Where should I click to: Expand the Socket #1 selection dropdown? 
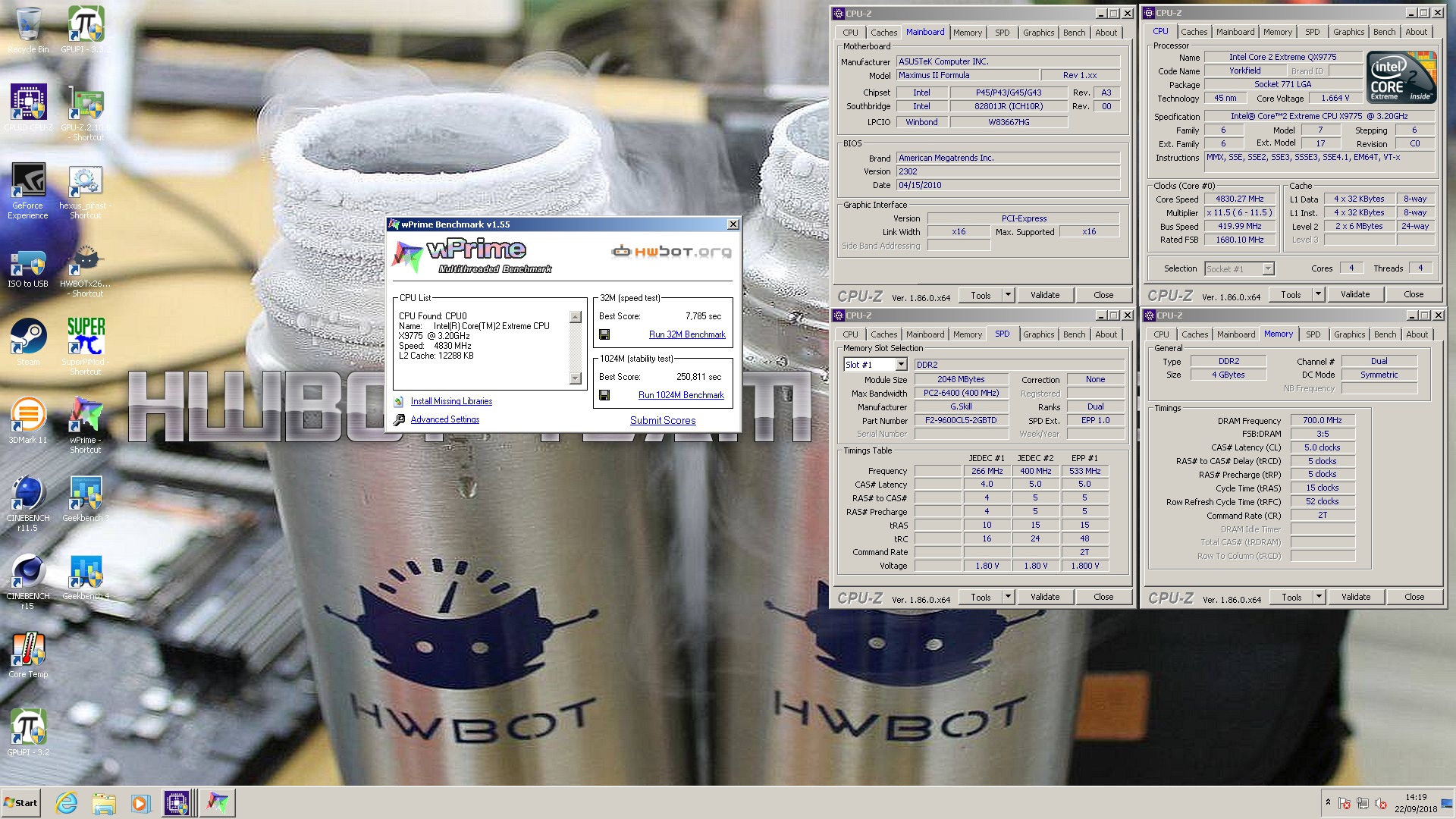point(1268,269)
